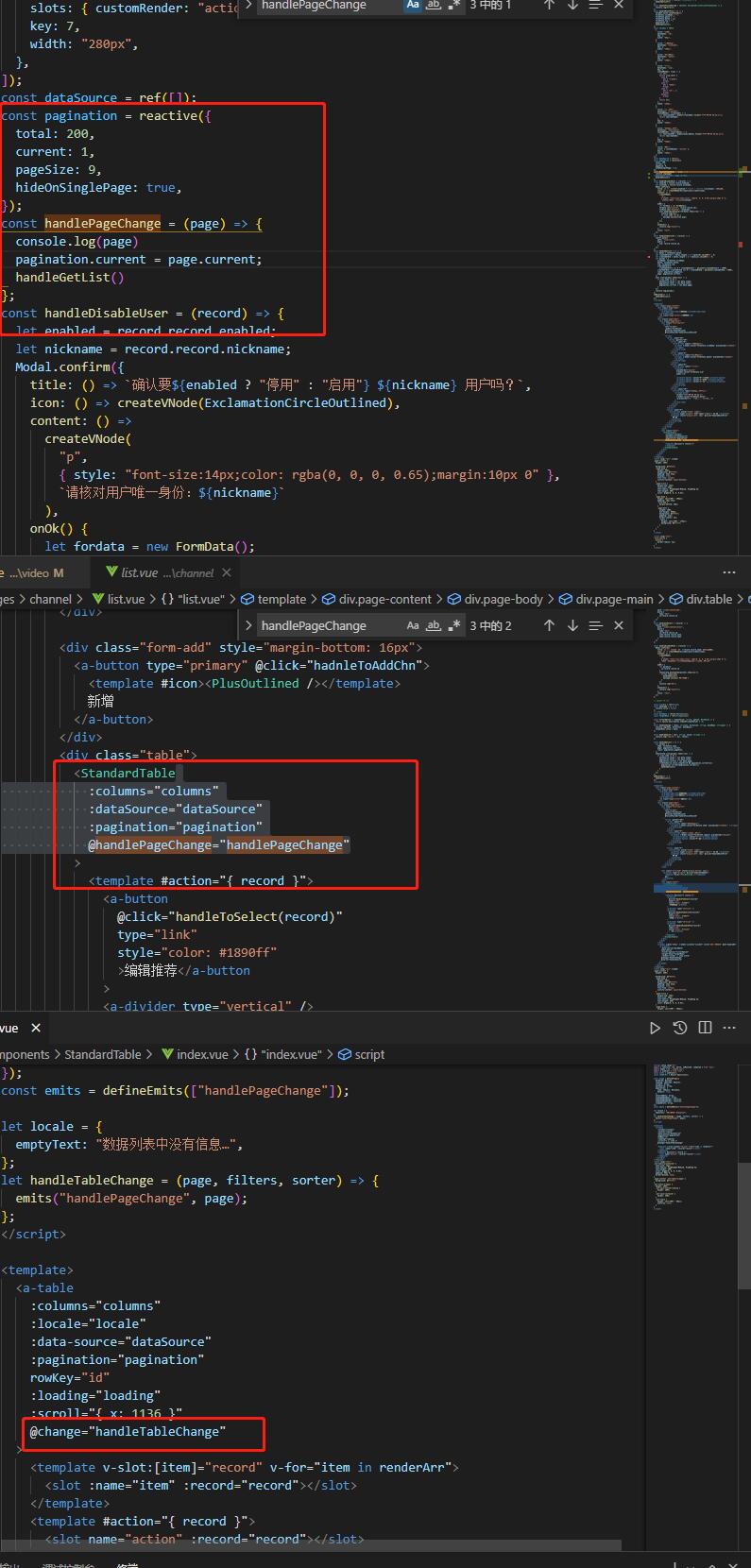Split the bottom editor with split icon
The image size is (751, 1568).
(x=705, y=1028)
